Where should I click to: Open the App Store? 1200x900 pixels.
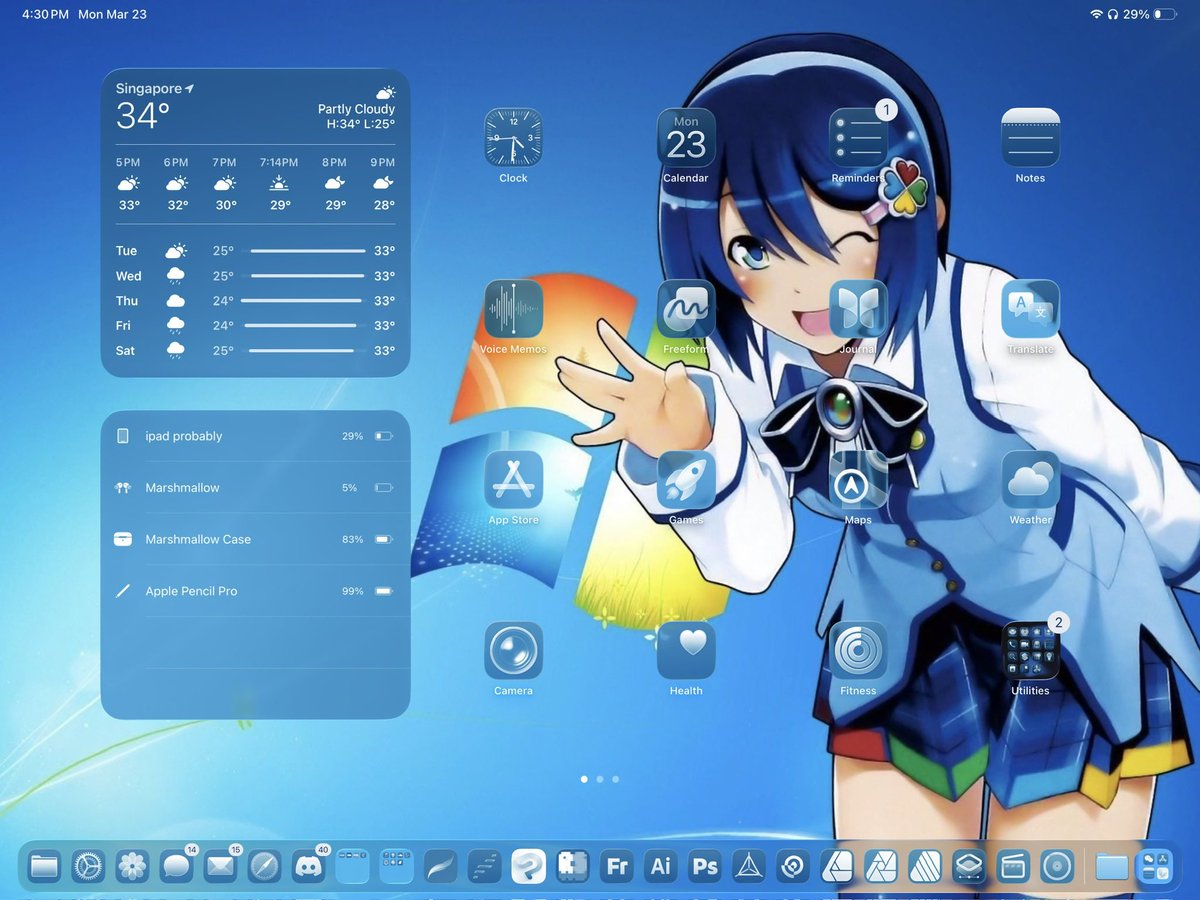point(513,480)
